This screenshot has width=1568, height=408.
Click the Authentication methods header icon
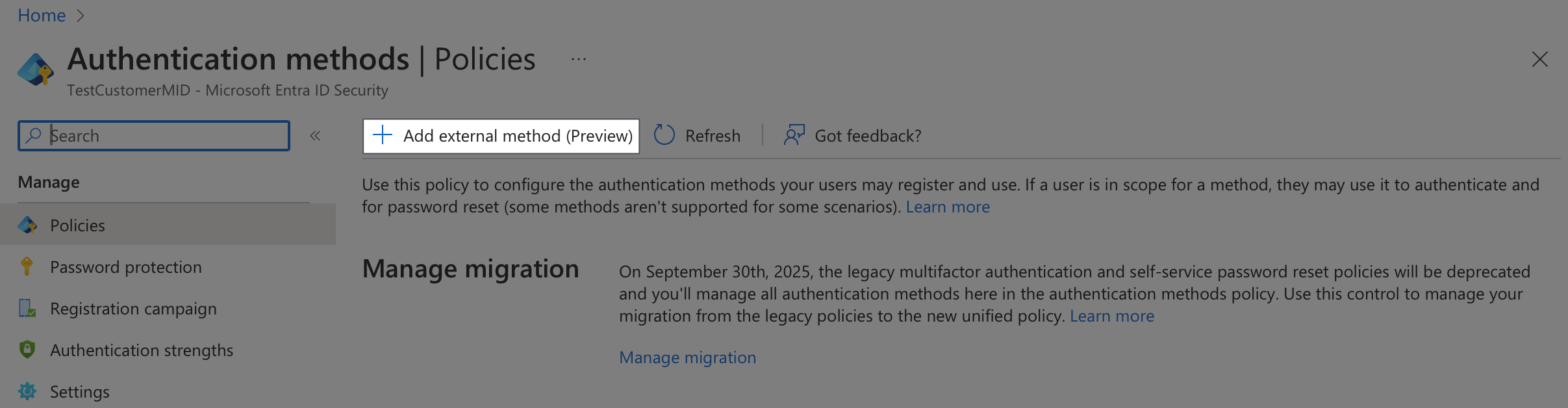click(35, 70)
